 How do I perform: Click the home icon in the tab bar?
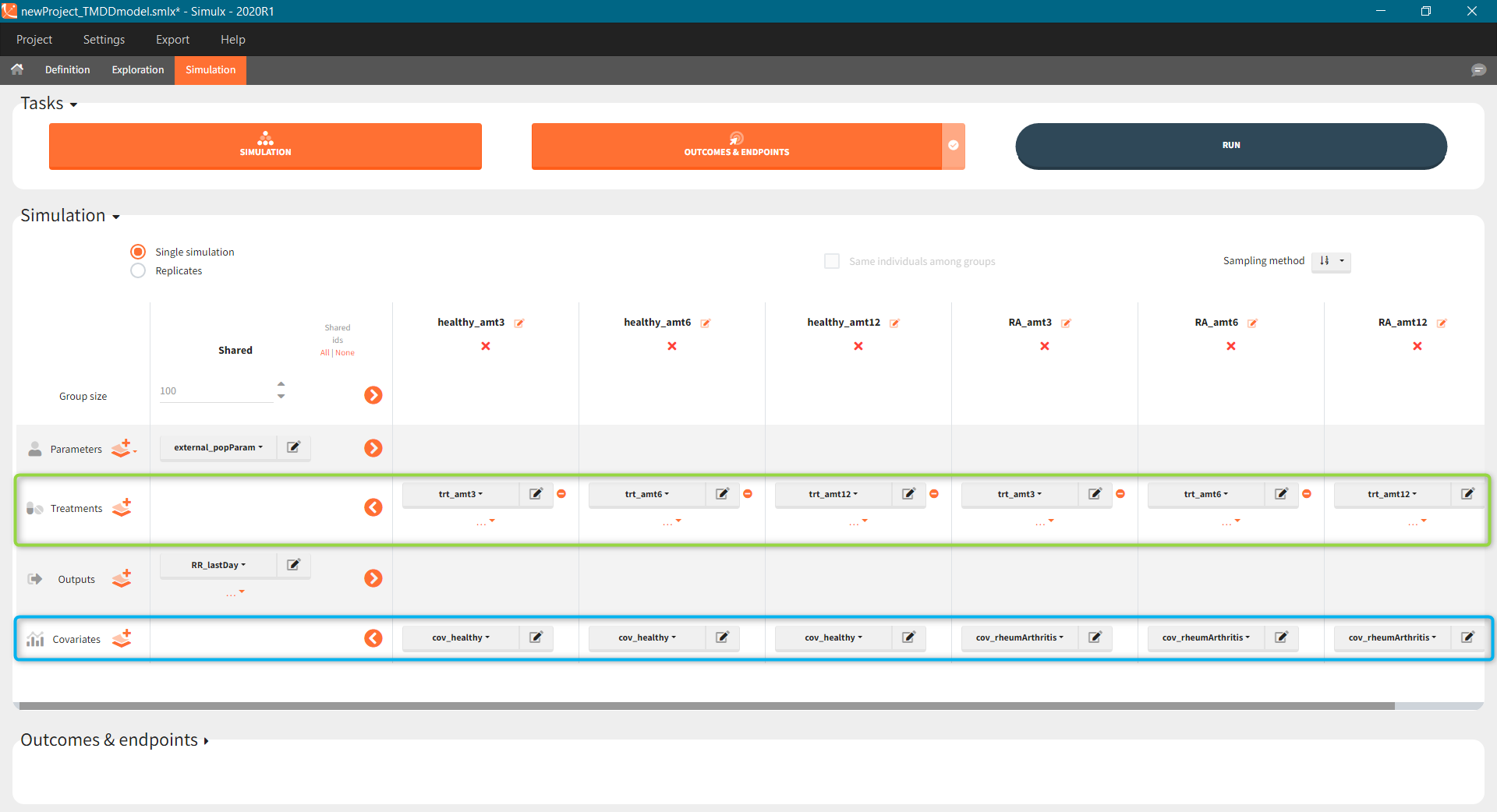click(x=17, y=69)
